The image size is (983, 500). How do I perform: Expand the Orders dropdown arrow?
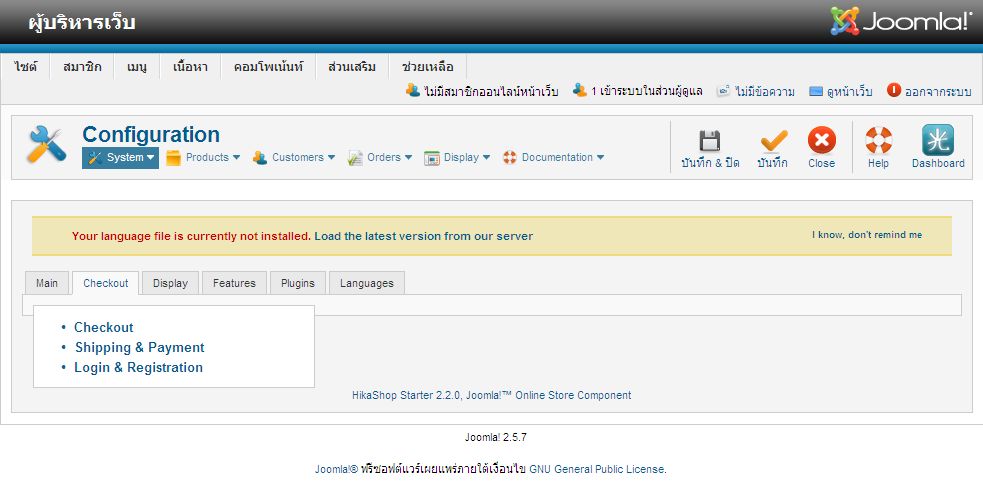(408, 158)
